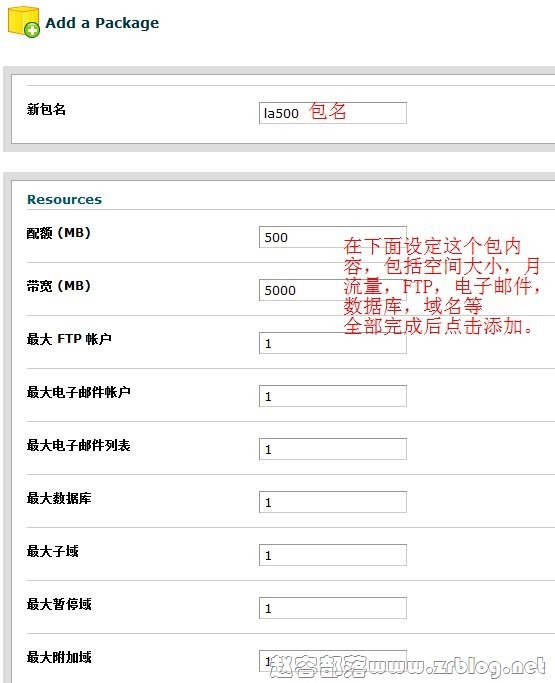Click the 带宽 (MB) bandwidth input field
555x683 pixels.
[333, 290]
